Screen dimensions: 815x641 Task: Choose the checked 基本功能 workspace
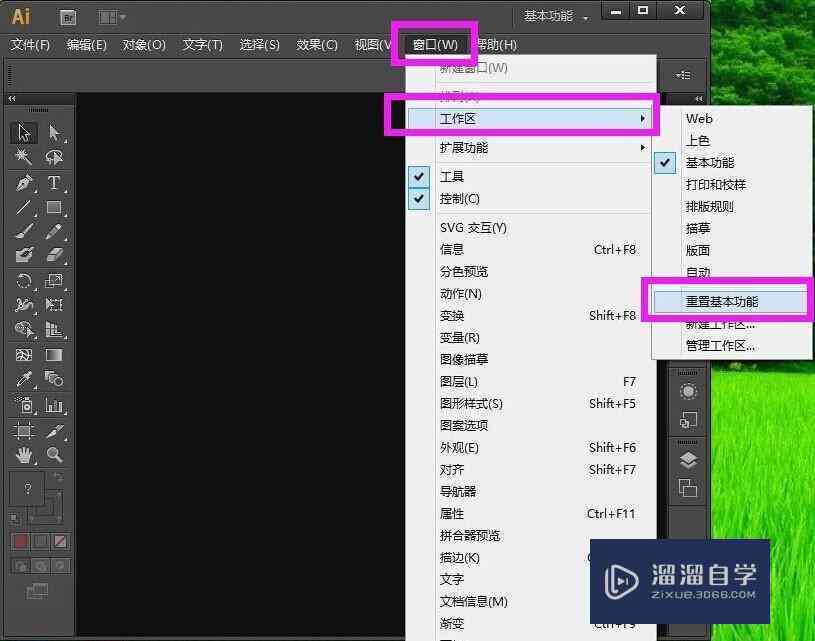pyautogui.click(x=733, y=163)
